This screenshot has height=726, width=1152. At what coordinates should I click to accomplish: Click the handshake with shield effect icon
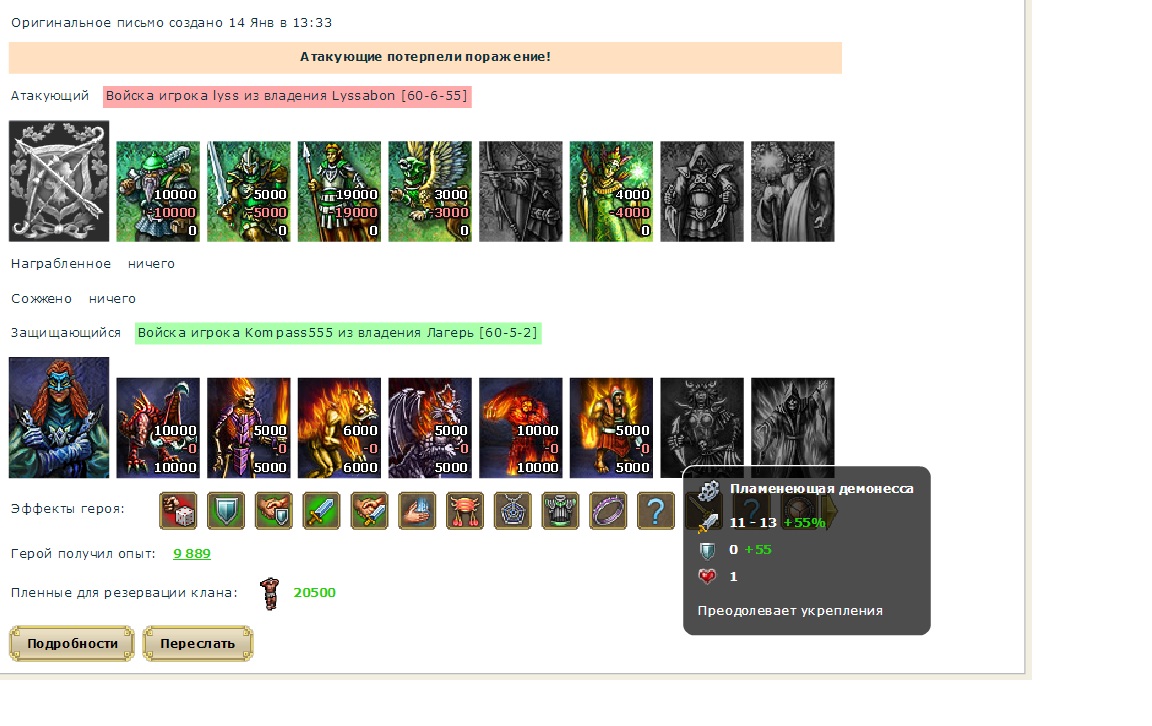[x=273, y=511]
